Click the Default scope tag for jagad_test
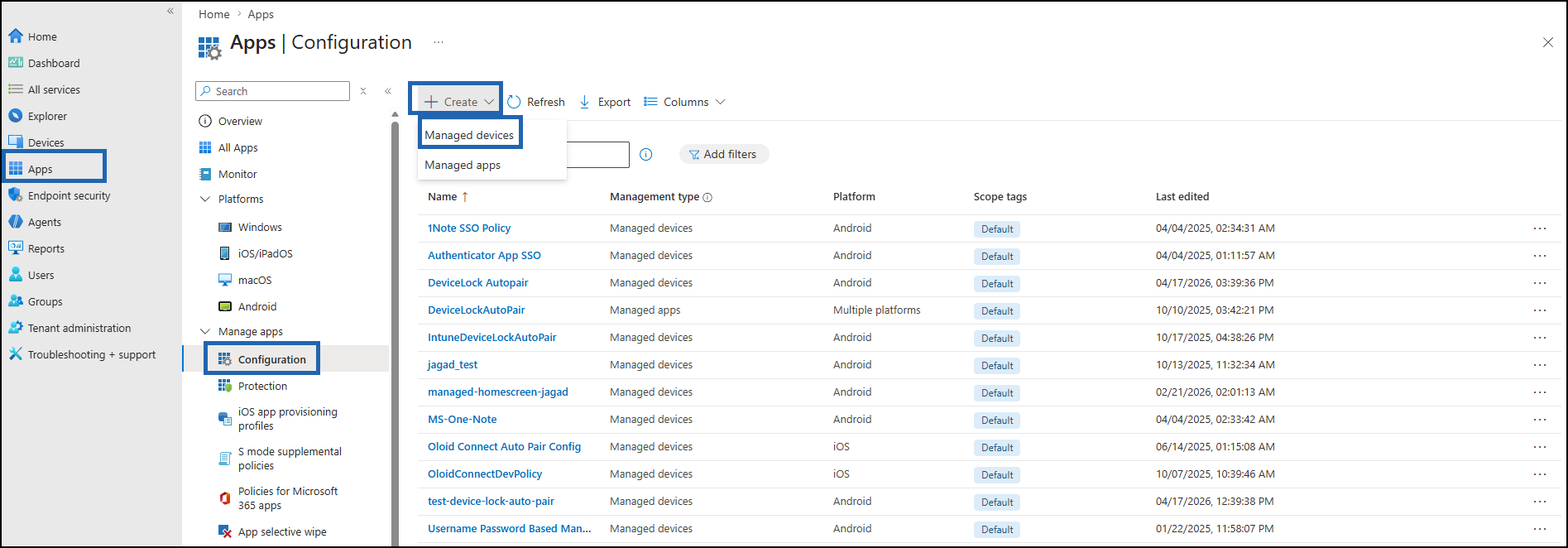The width and height of the screenshot is (1568, 548). click(997, 365)
